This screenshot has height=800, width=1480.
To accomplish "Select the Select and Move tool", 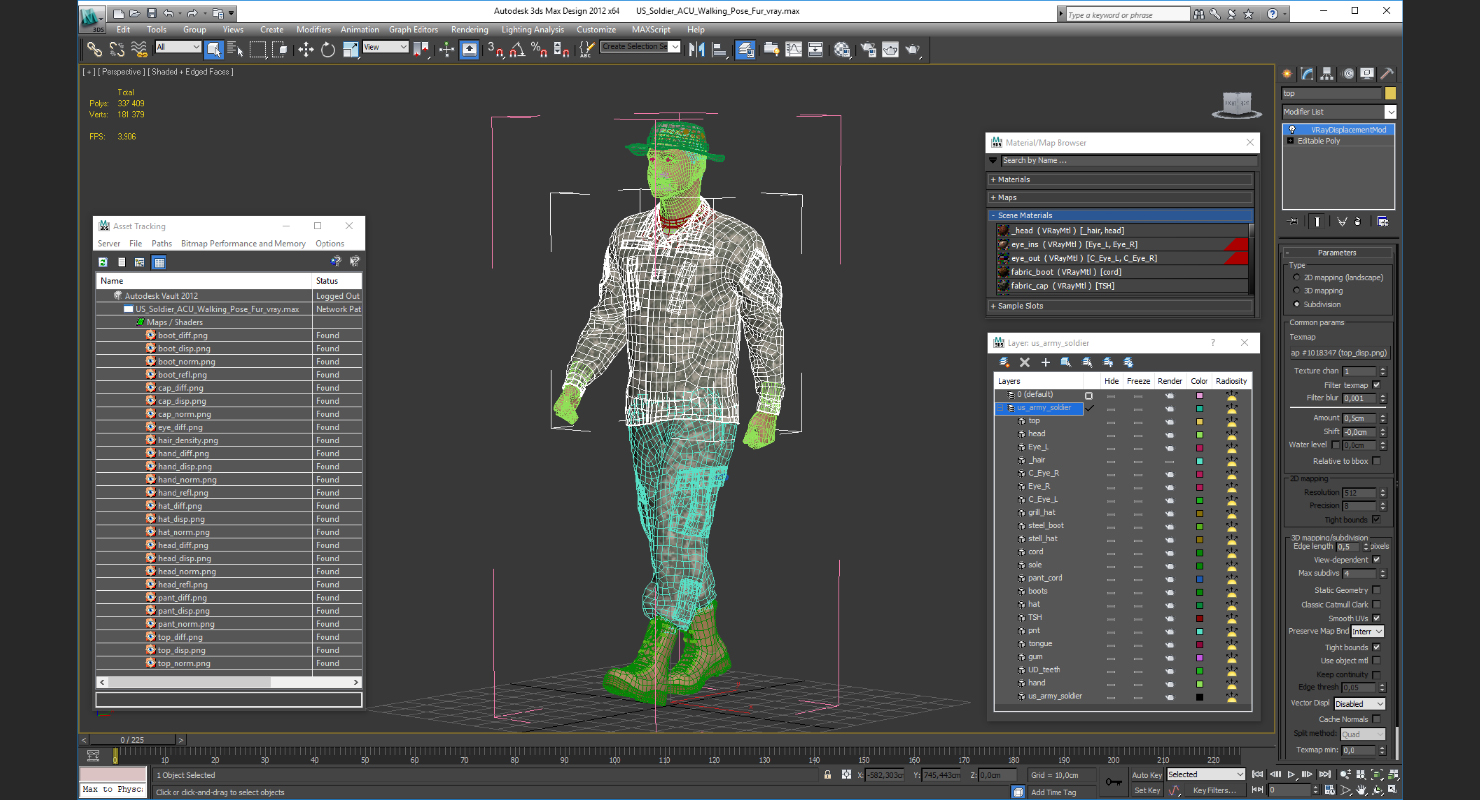I will pos(306,49).
